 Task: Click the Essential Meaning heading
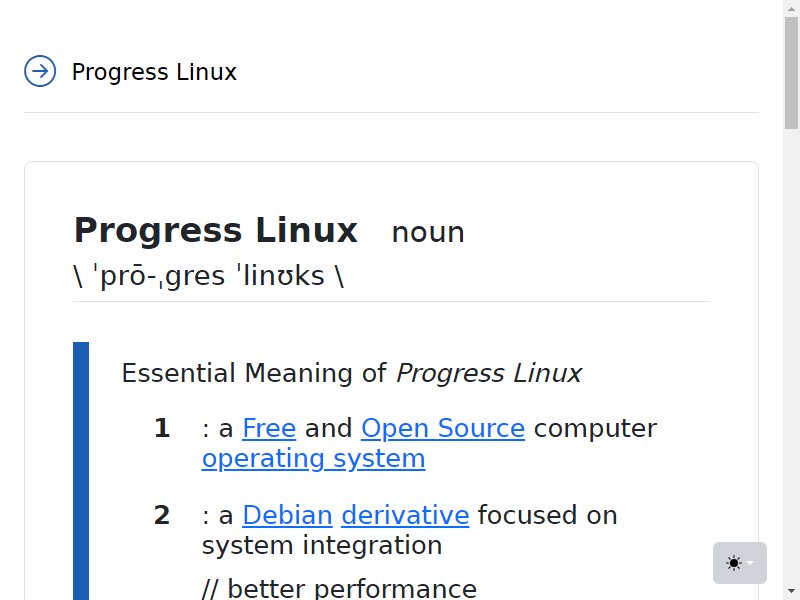click(x=352, y=373)
